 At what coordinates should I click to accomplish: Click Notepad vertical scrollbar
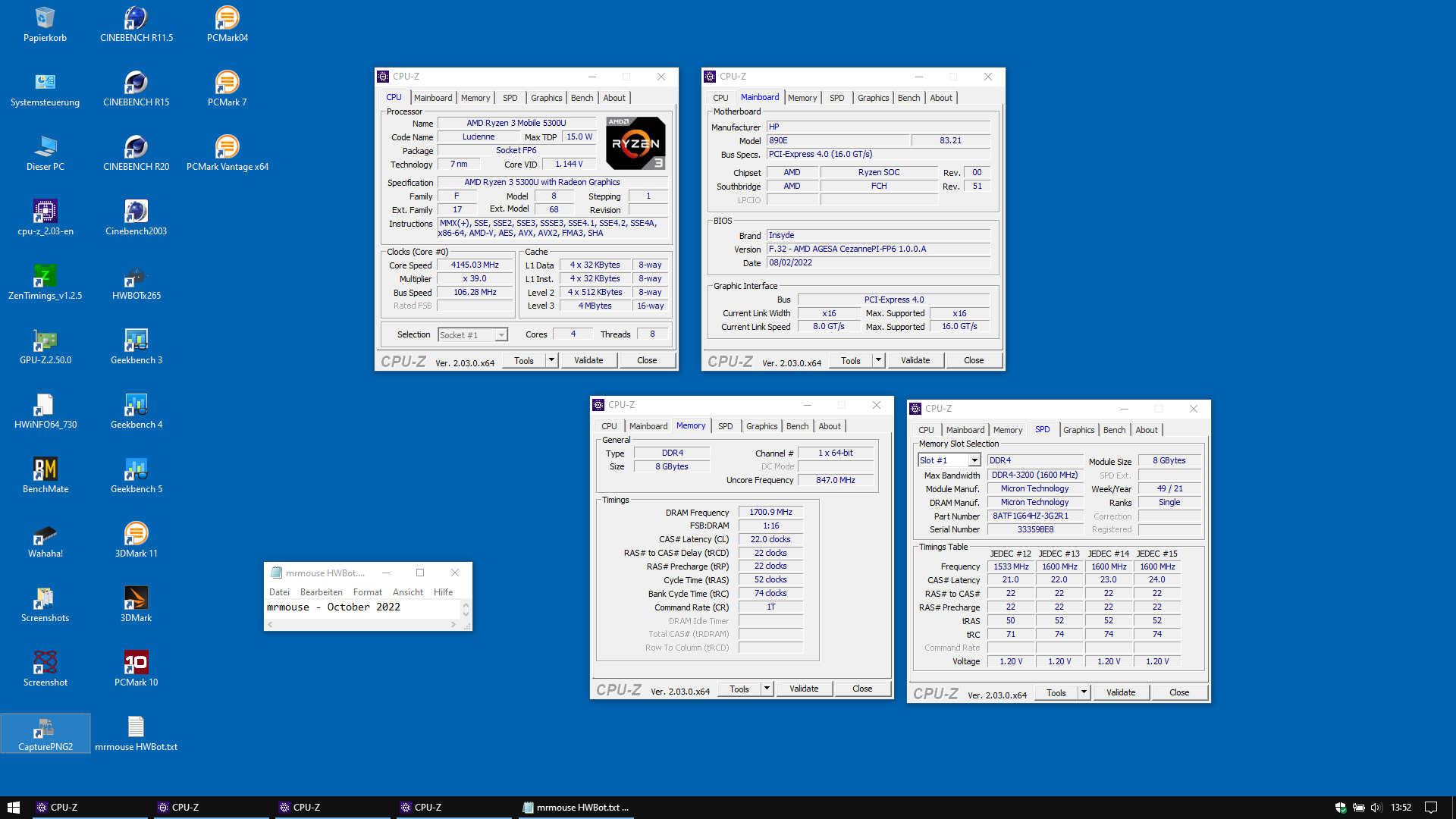[x=466, y=609]
